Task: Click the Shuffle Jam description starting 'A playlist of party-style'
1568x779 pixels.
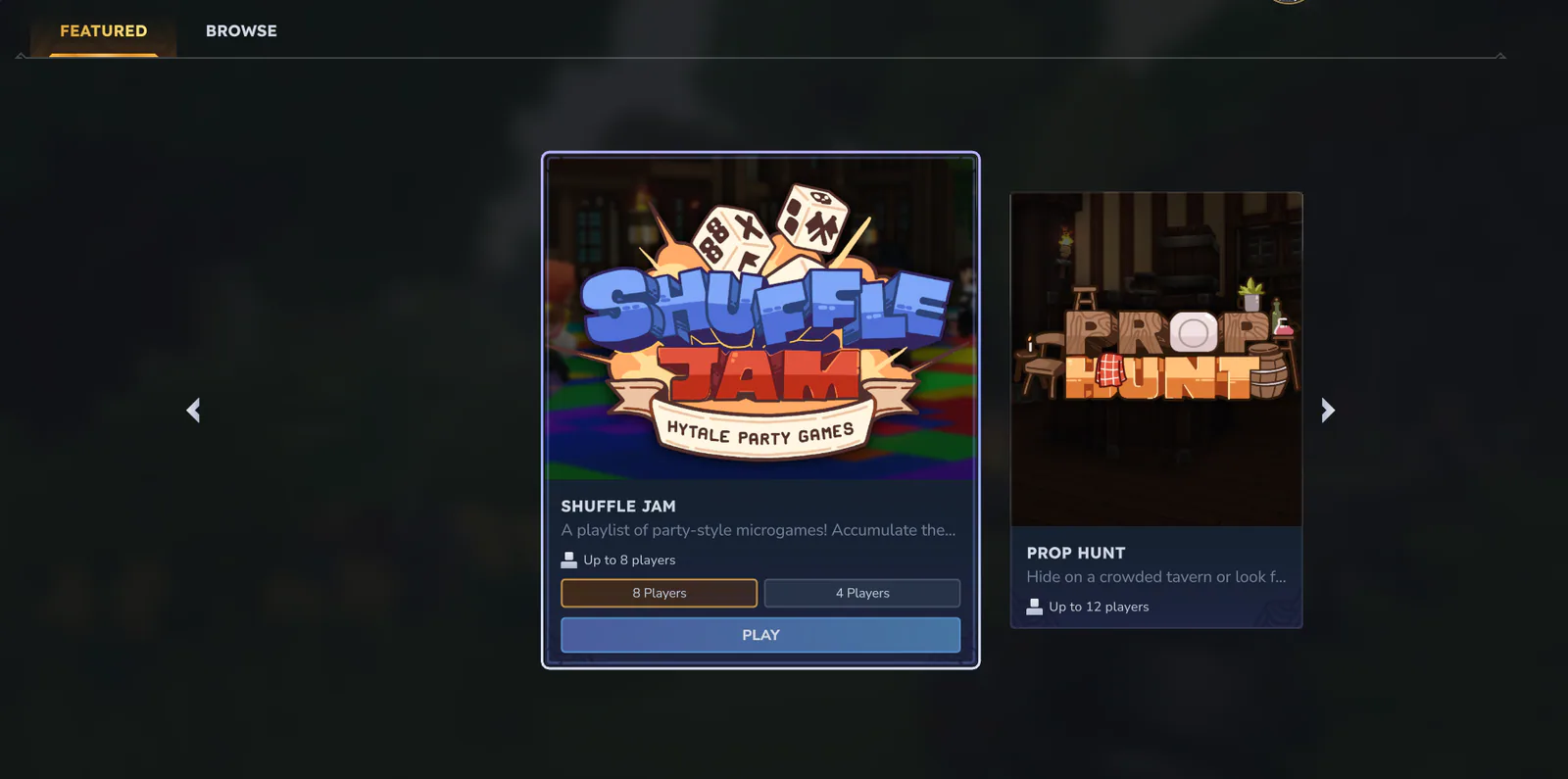Action: tap(759, 530)
